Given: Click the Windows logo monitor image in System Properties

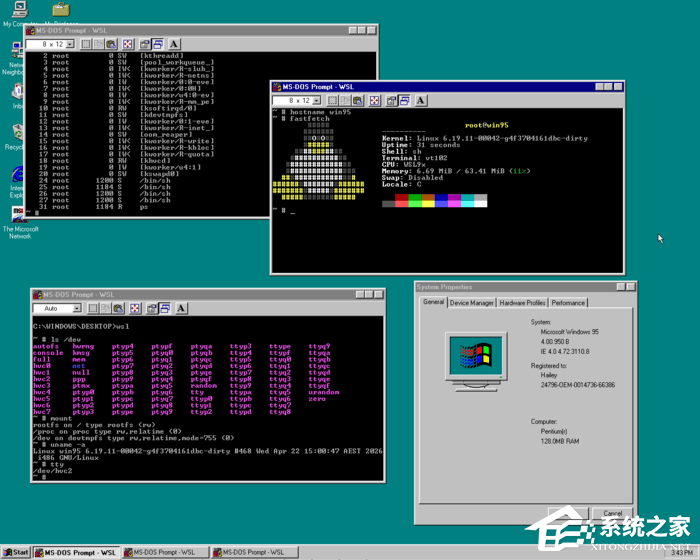Looking at the screenshot, I should pos(476,361).
